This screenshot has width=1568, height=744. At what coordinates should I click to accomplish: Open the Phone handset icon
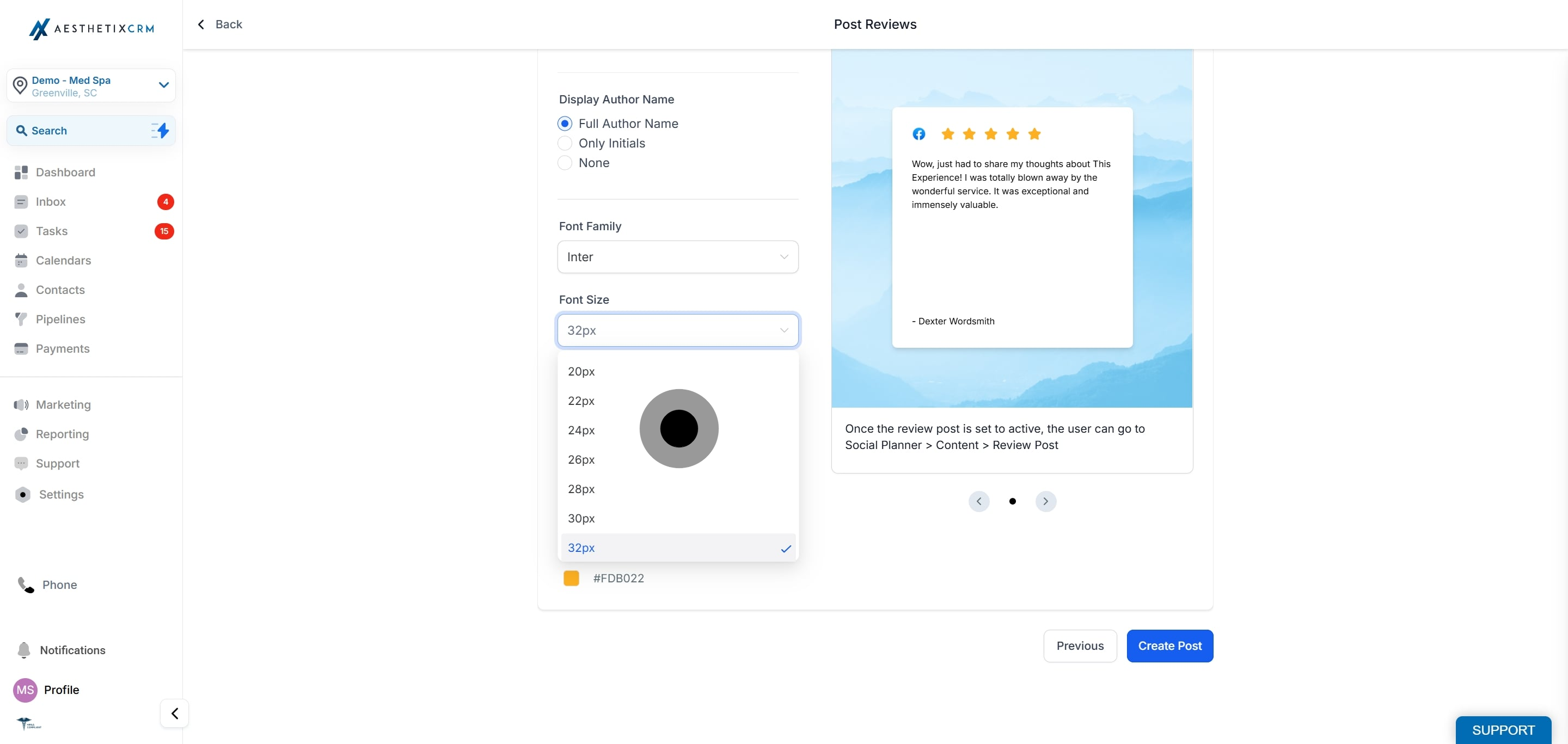point(26,585)
